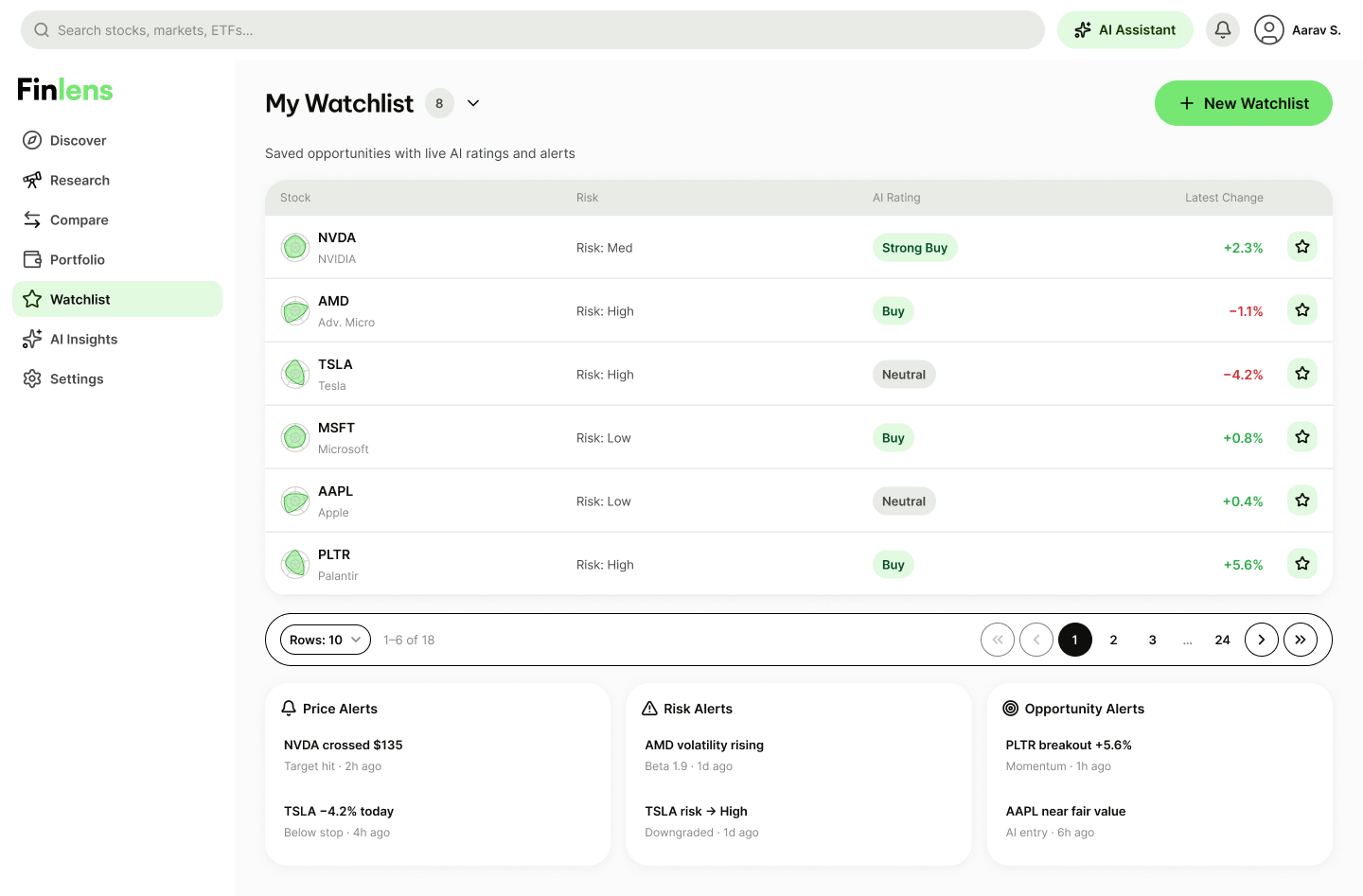This screenshot has width=1363, height=896.
Task: Click the 'Risk: Med' cell for NVDA
Action: coord(605,248)
